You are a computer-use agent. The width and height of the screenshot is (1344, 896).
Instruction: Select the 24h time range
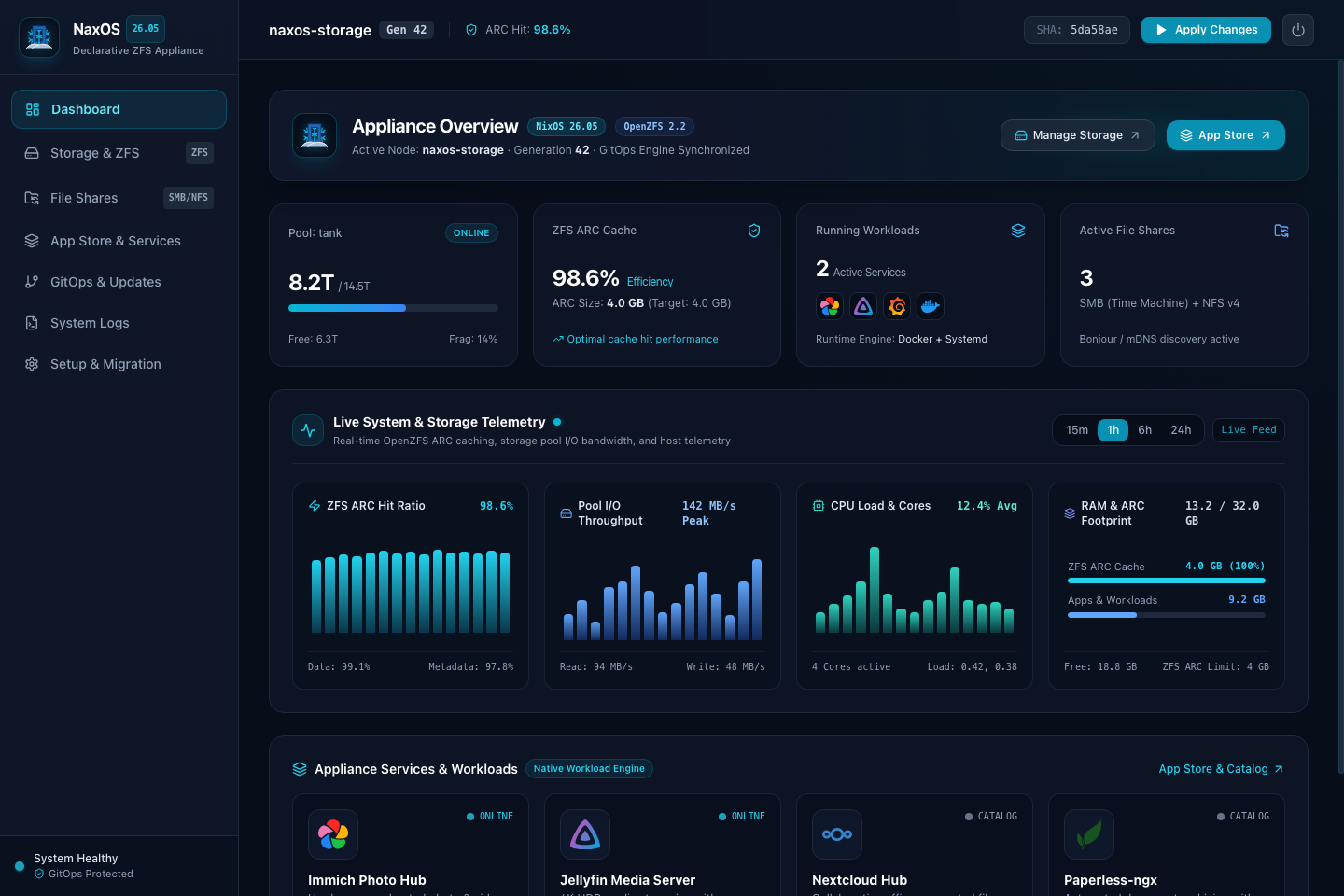[x=1181, y=430]
